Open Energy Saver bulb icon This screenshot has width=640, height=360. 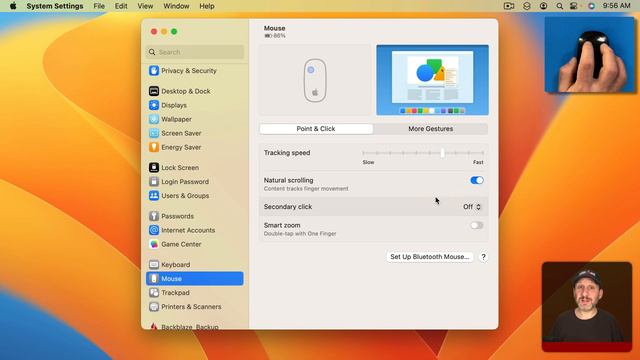pyautogui.click(x=154, y=147)
